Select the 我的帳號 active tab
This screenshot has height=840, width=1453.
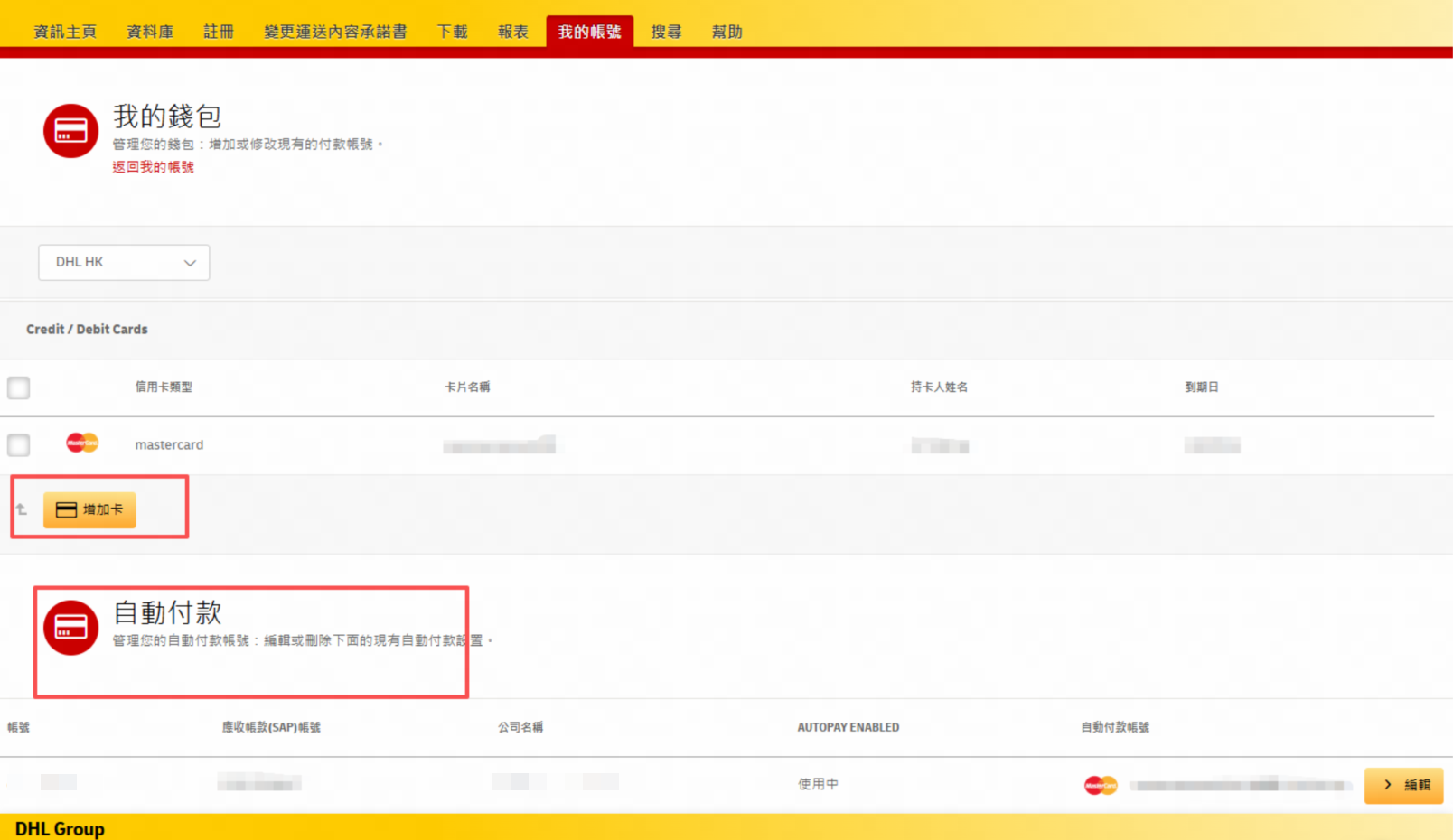point(589,32)
